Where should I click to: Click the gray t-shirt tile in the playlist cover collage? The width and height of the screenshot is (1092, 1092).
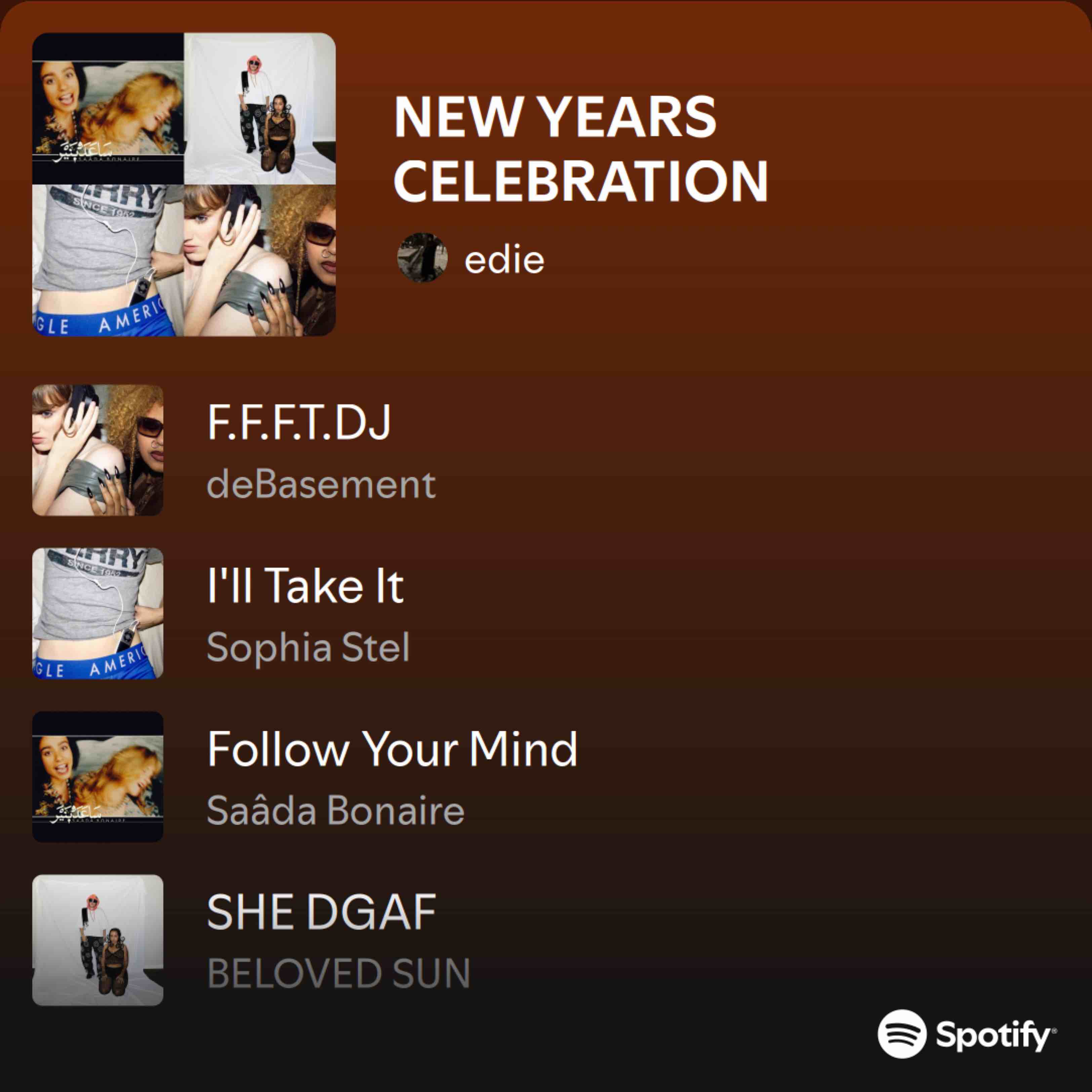tap(108, 260)
